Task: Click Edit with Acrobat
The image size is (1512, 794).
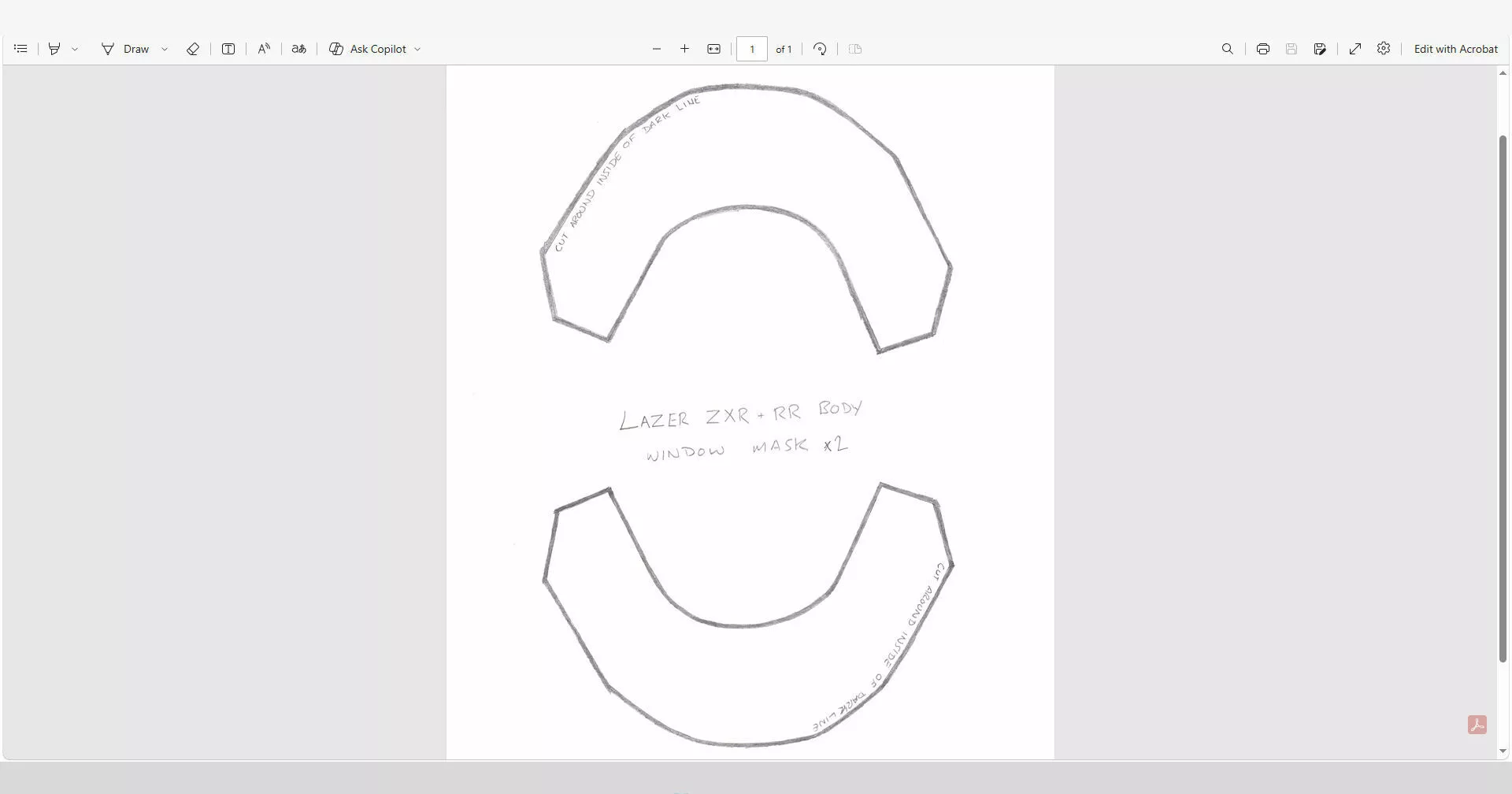Action: pyautogui.click(x=1456, y=49)
